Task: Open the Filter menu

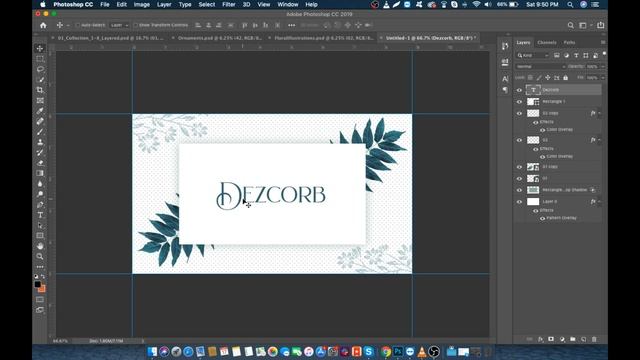Action: pos(229,4)
